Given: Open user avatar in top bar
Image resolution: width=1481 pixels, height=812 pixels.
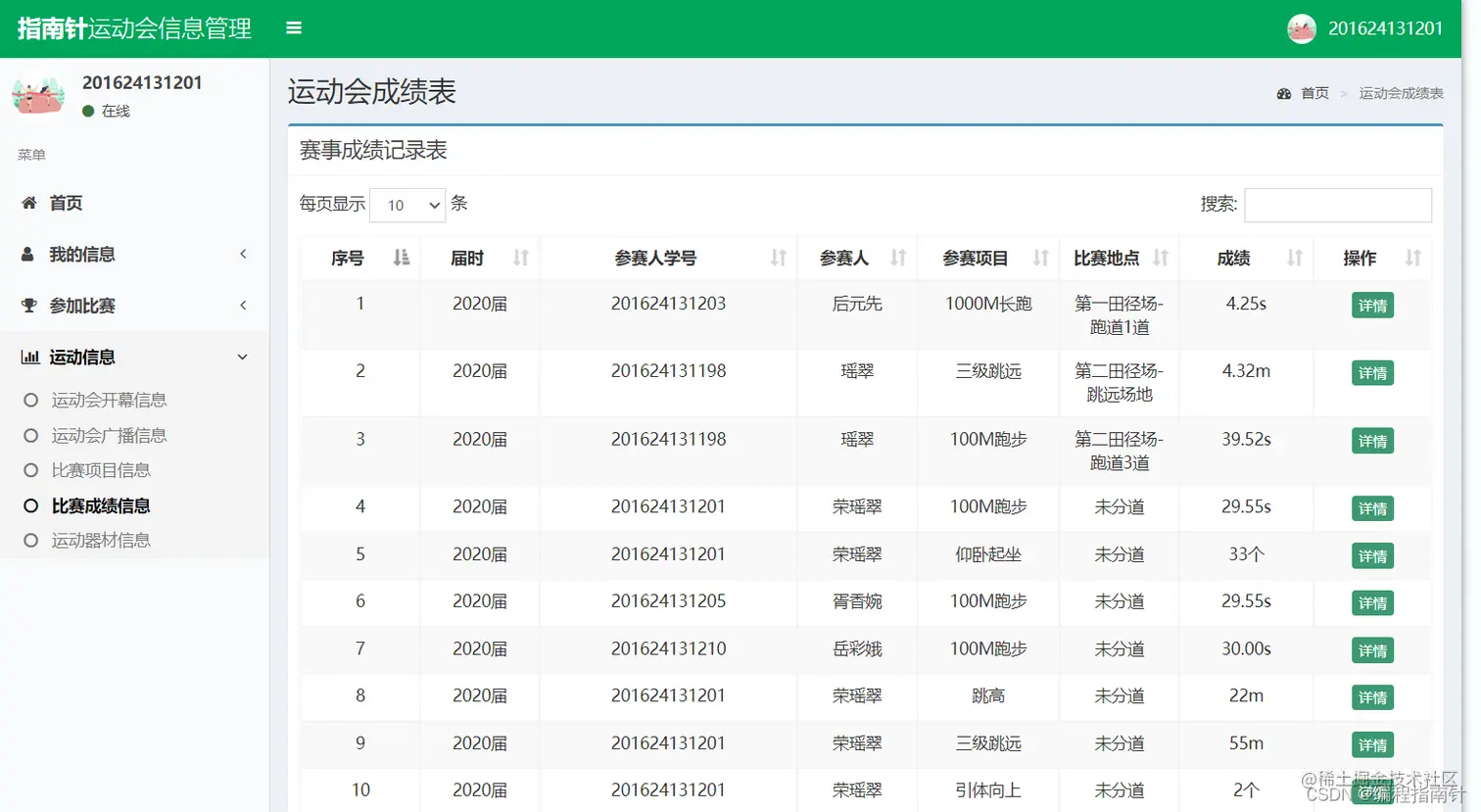Looking at the screenshot, I should (x=1301, y=28).
